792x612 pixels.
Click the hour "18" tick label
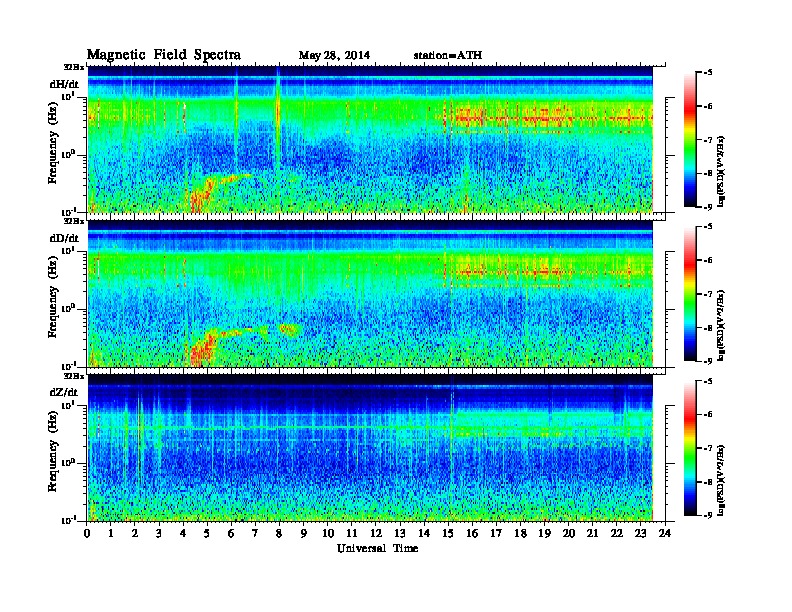tap(520, 534)
